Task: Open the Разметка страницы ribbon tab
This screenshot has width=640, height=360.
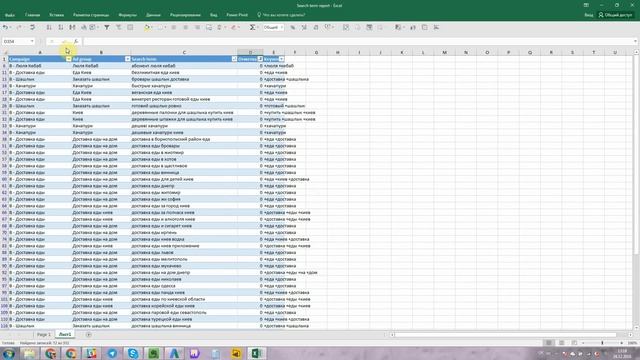Action: [x=91, y=15]
